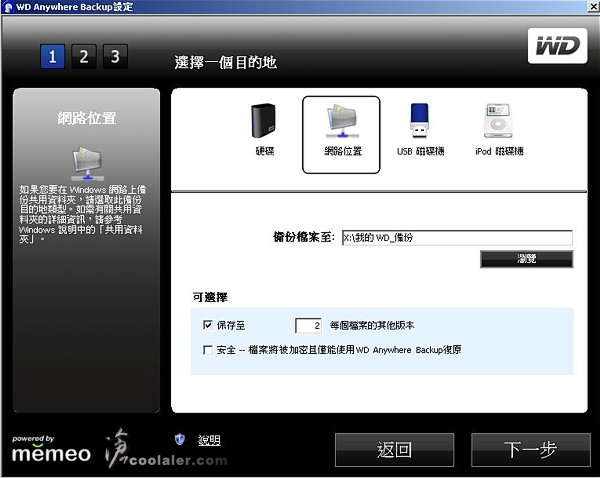
Task: Click the 備份檔案至 path input field
Action: (457, 238)
